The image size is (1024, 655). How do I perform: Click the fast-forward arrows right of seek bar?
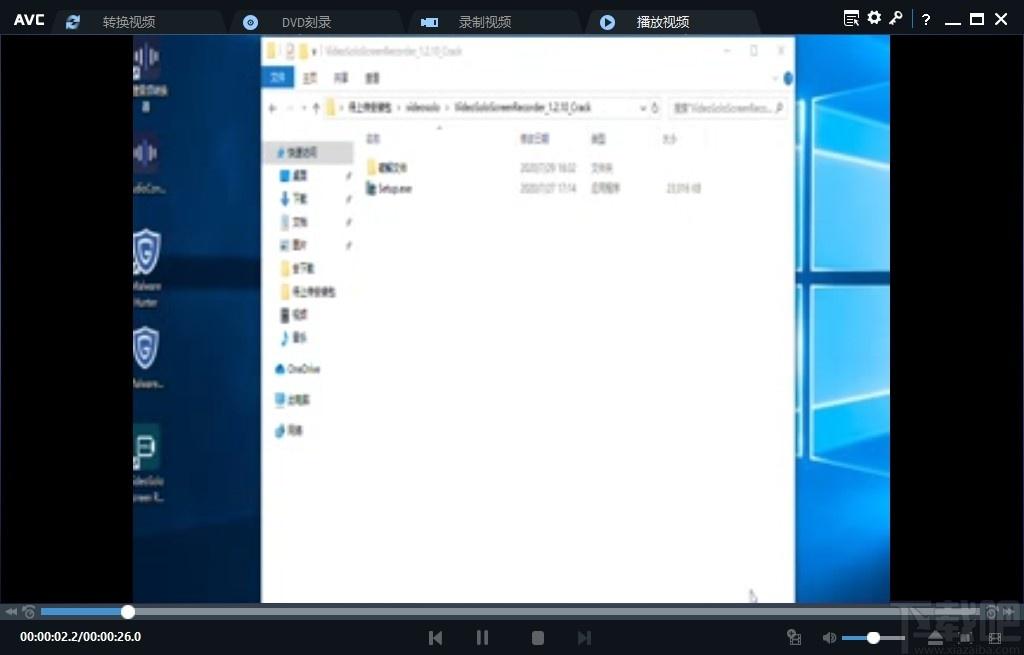1010,612
